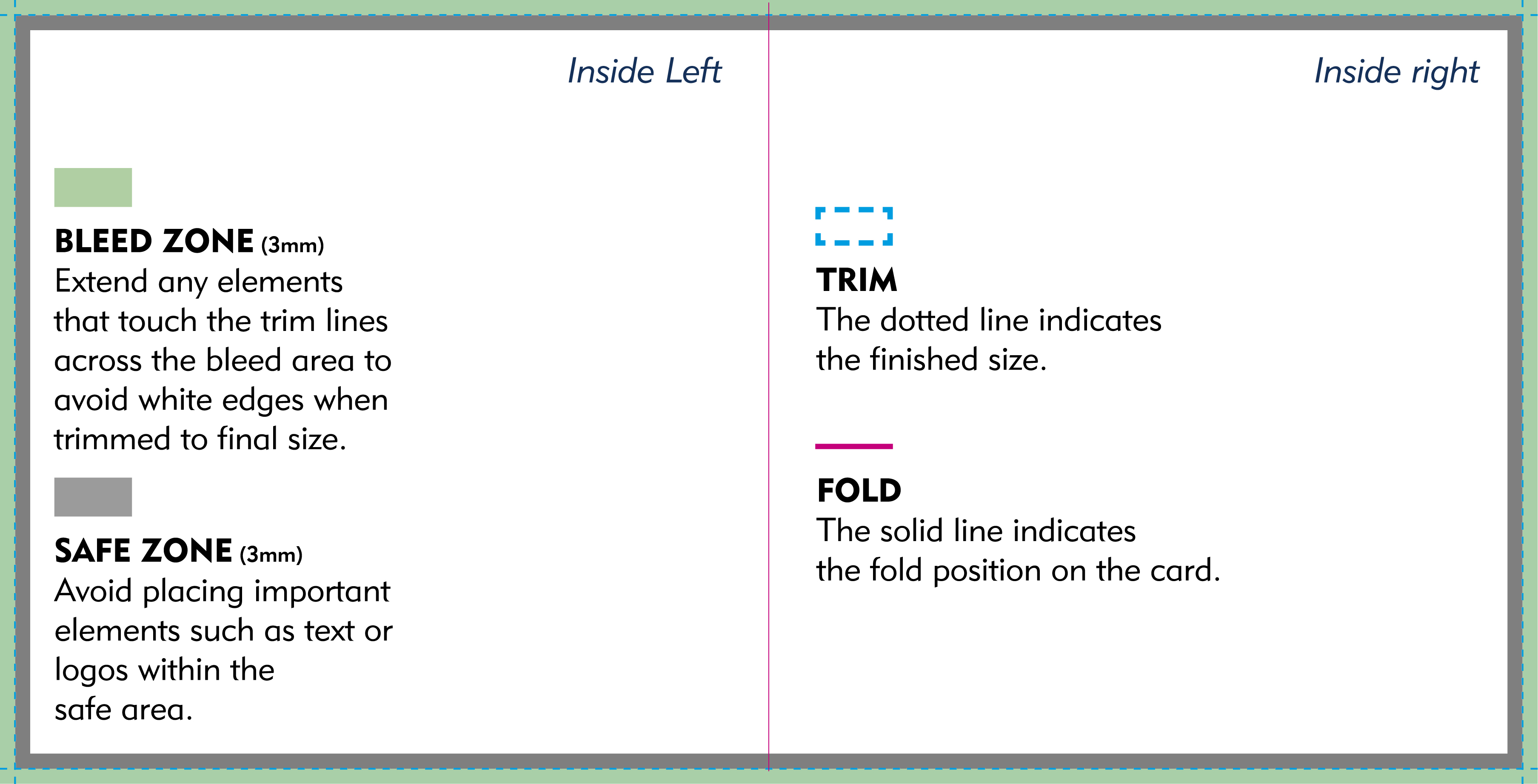Click the green bleed zone swatch
This screenshot has width=1538, height=784.
(x=93, y=188)
